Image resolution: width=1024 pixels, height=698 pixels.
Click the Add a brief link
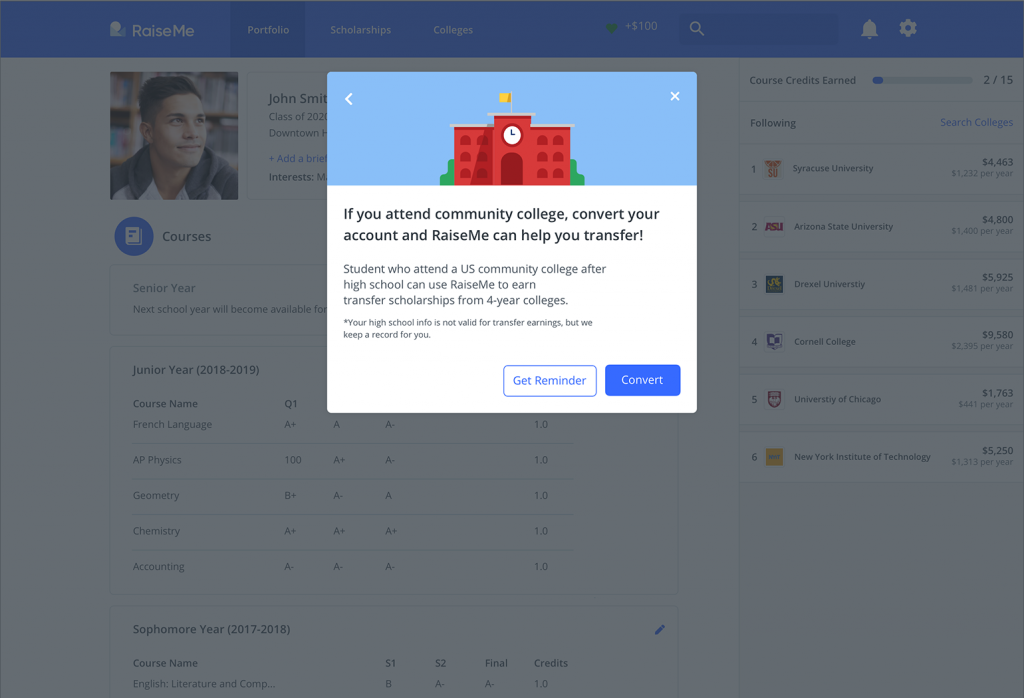(298, 159)
